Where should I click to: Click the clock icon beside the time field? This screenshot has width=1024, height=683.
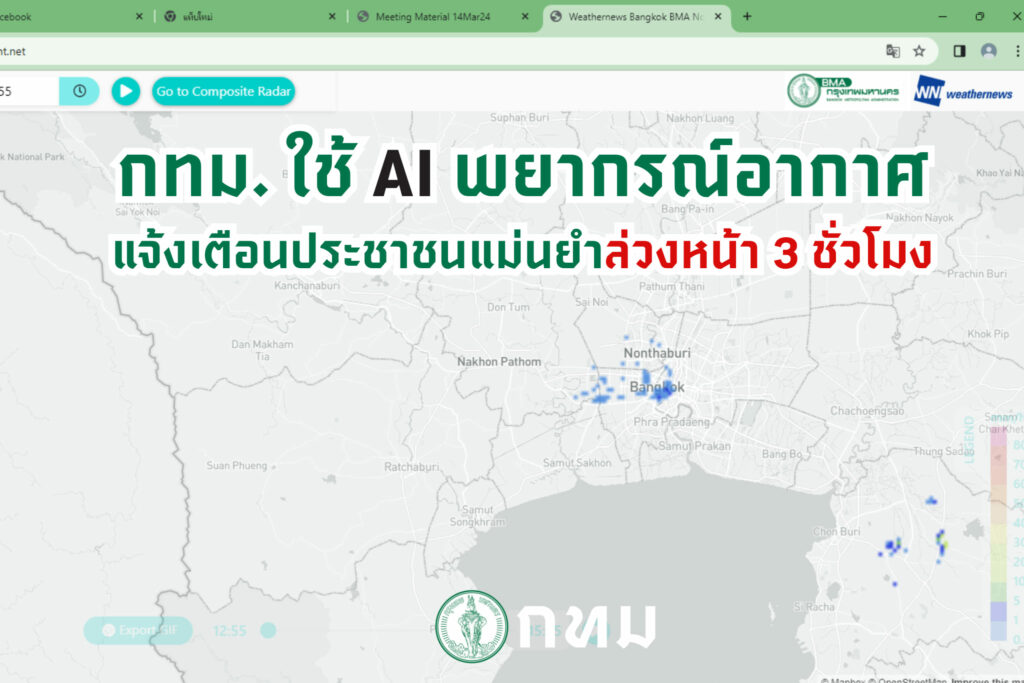(79, 91)
